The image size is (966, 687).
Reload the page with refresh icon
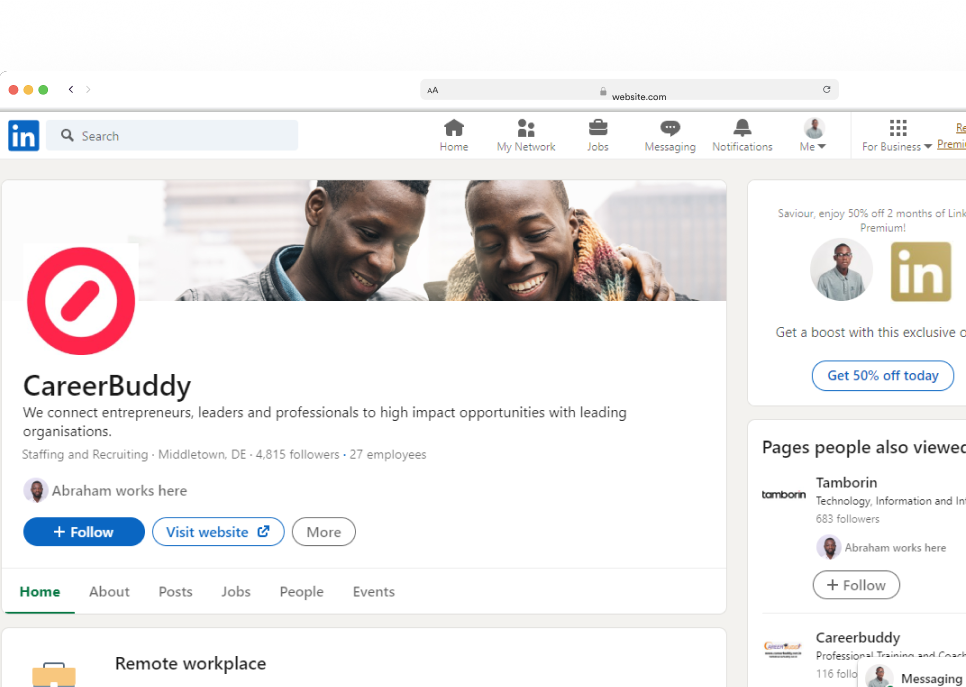(x=826, y=89)
